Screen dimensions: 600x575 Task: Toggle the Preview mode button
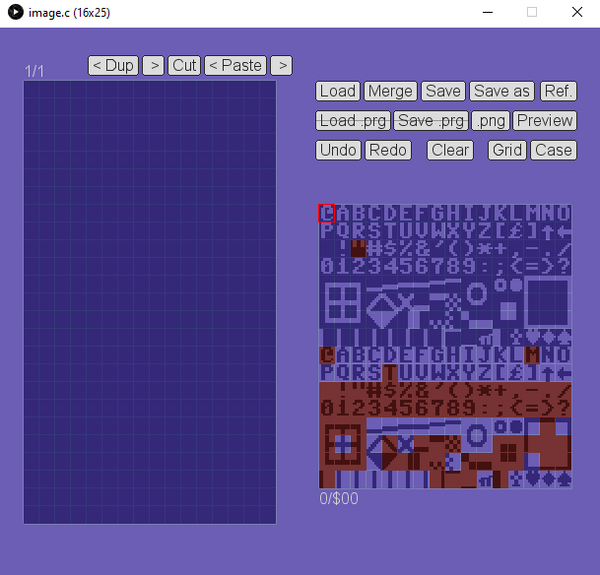tap(545, 121)
